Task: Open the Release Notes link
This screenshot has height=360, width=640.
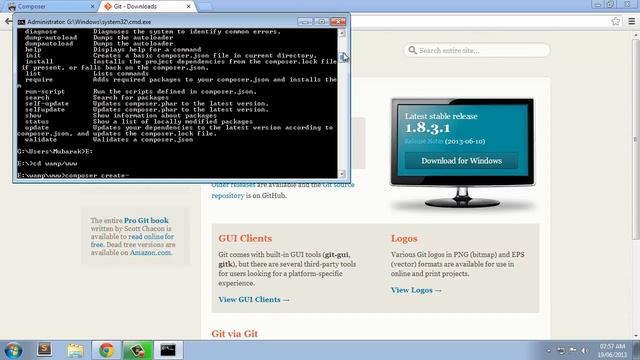Action: [x=424, y=141]
